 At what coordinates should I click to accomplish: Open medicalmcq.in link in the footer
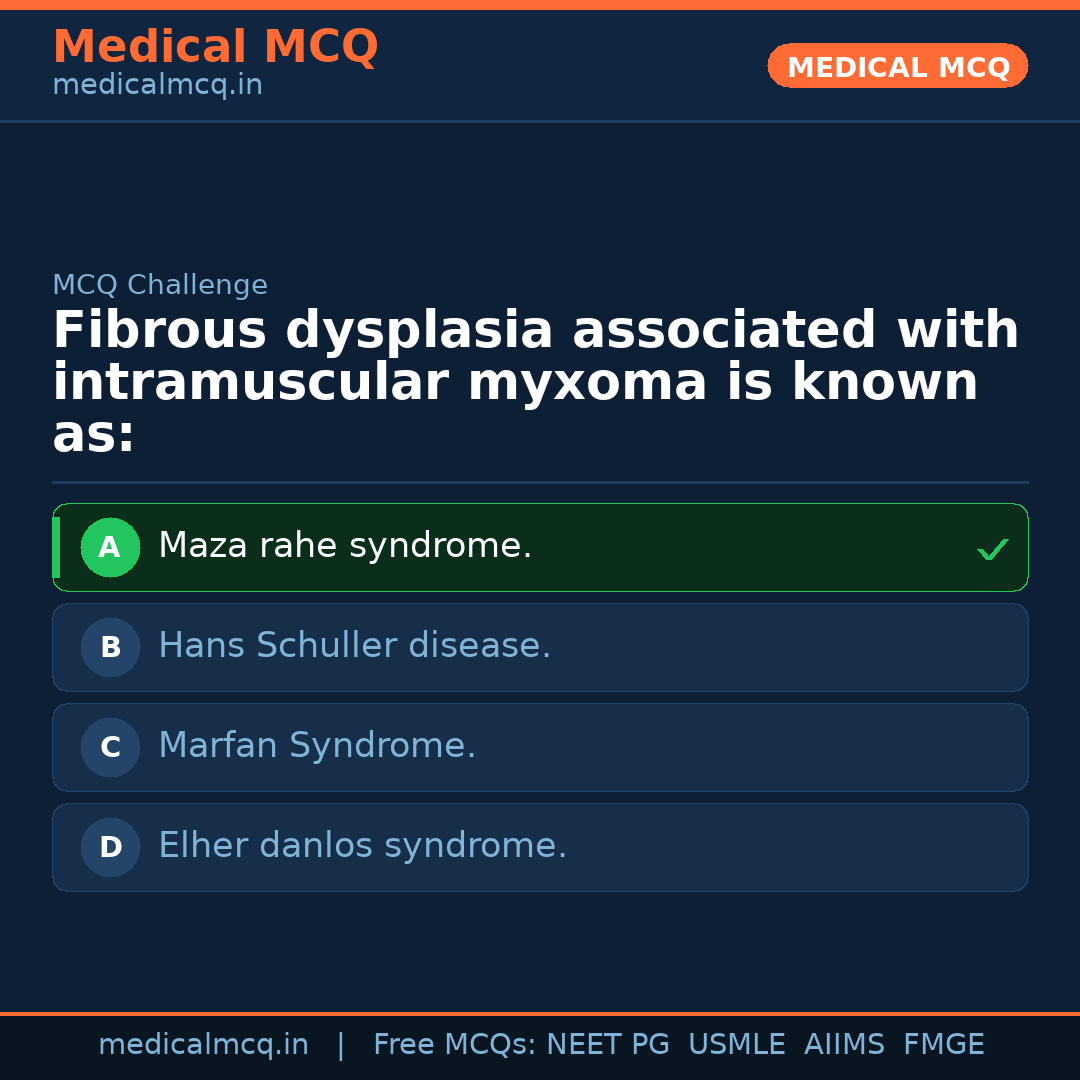coord(203,1045)
